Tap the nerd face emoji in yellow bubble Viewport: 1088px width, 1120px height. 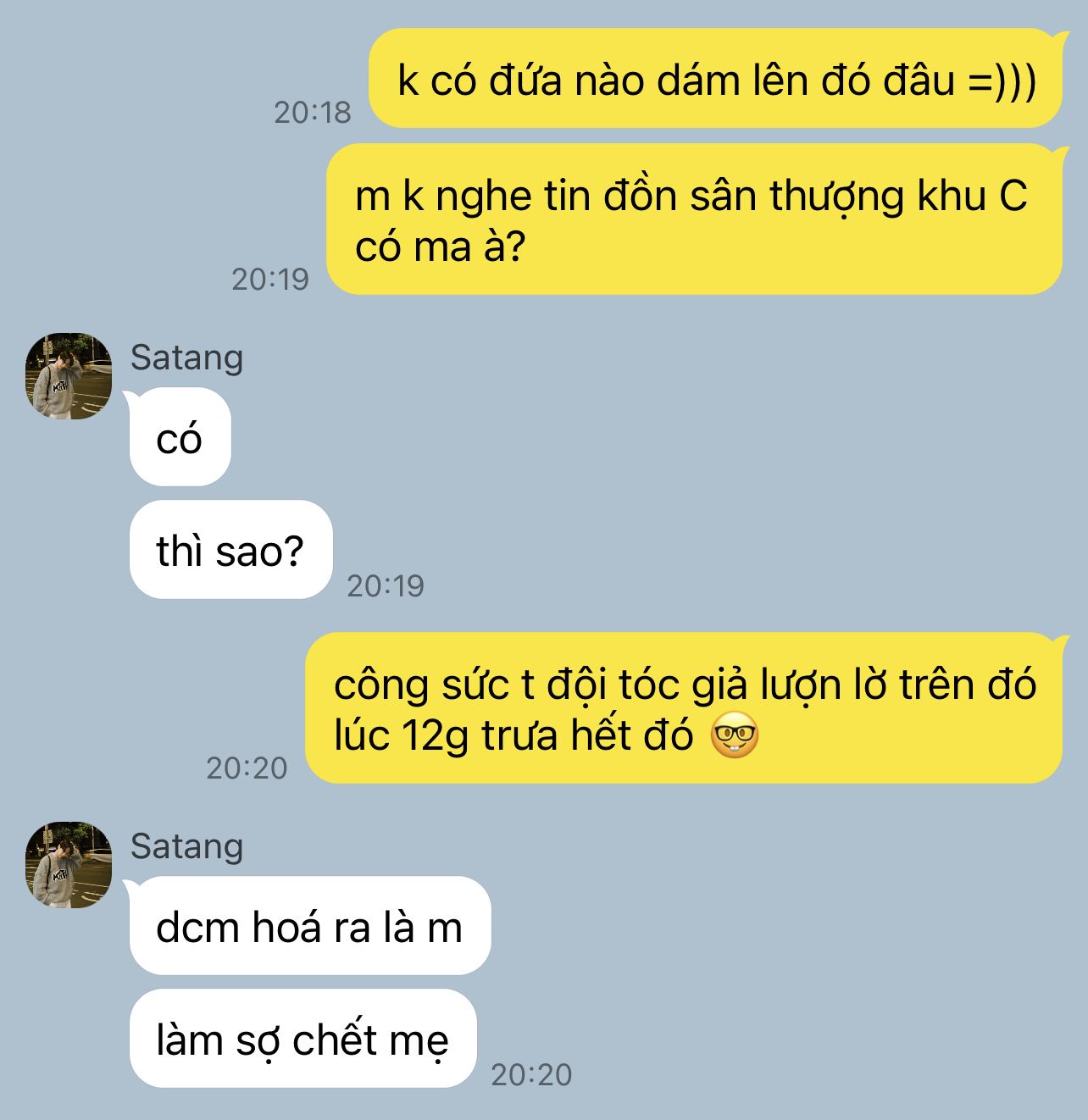coord(734,736)
